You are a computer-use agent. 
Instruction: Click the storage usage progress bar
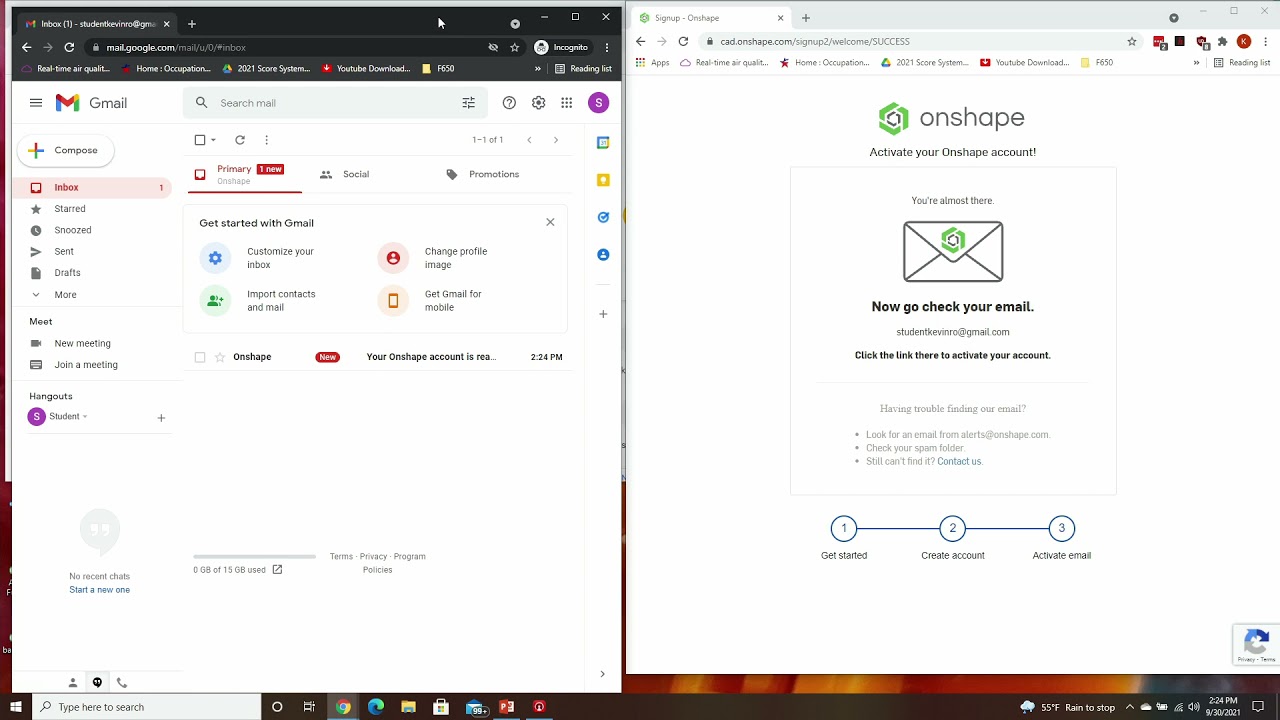[254, 557]
